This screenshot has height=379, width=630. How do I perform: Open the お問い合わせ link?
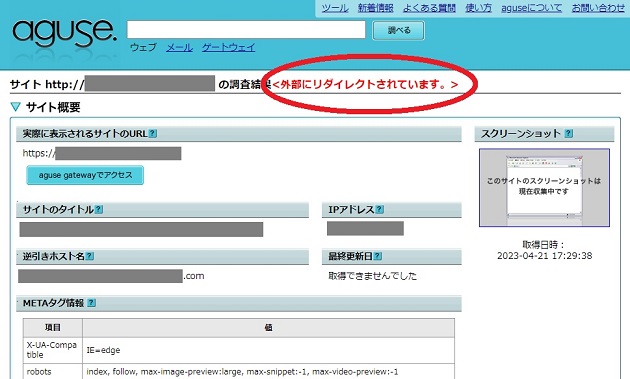tap(598, 8)
